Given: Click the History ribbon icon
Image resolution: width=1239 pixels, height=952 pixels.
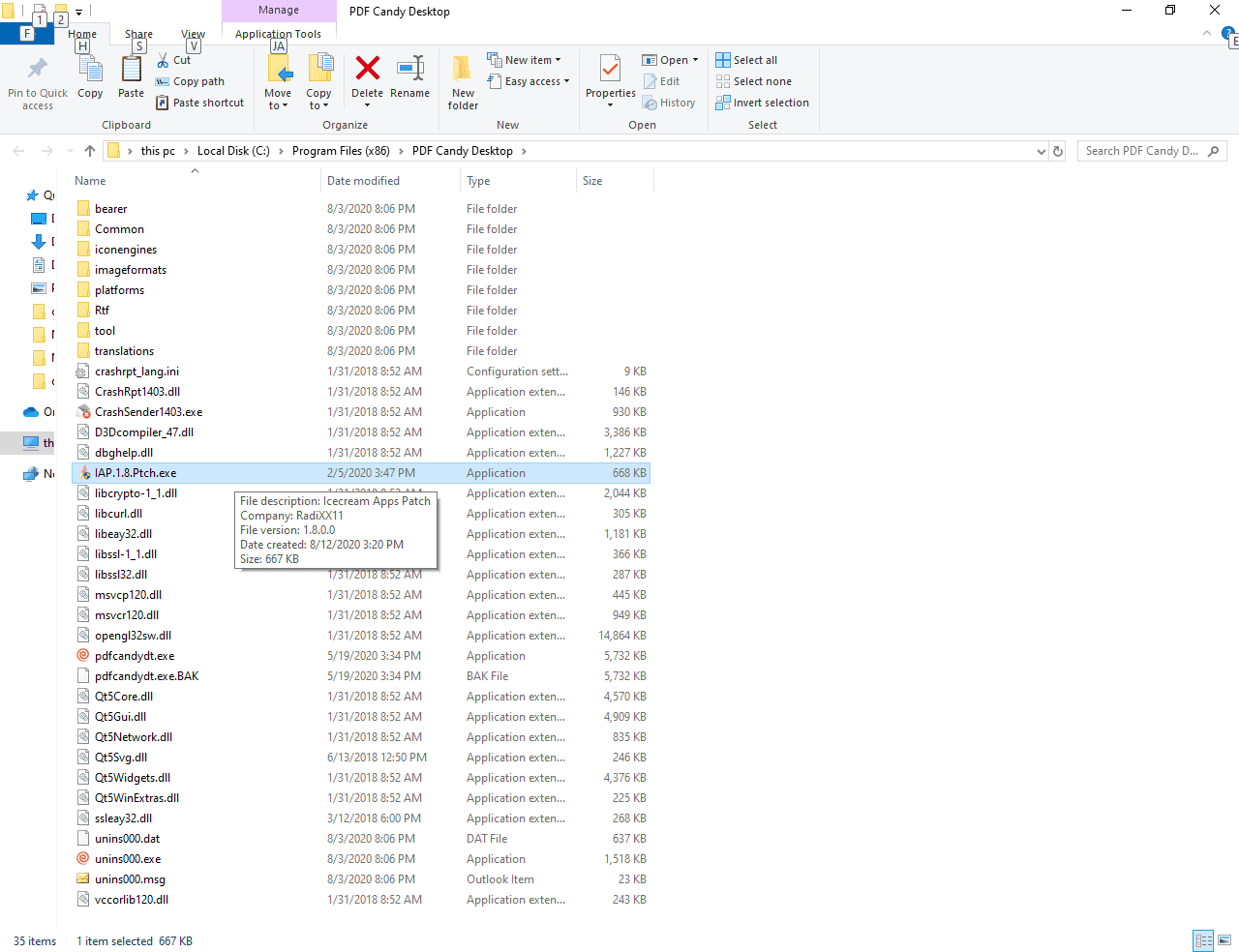Looking at the screenshot, I should pyautogui.click(x=650, y=104).
